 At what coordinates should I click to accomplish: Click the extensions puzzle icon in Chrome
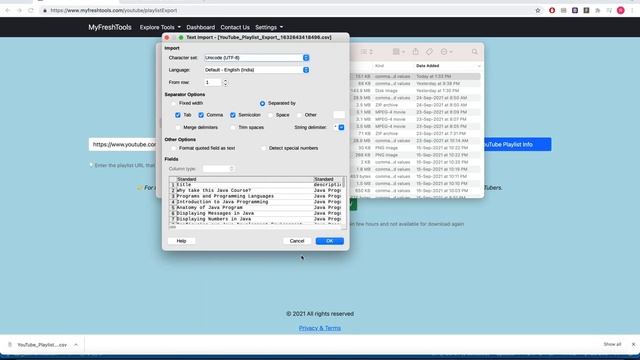(x=598, y=11)
